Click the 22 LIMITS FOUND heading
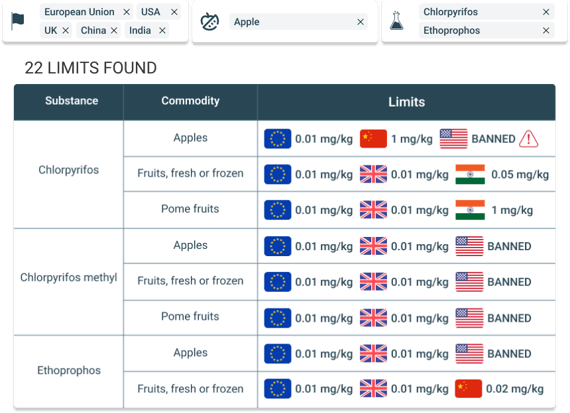The width and height of the screenshot is (570, 413). [x=91, y=68]
